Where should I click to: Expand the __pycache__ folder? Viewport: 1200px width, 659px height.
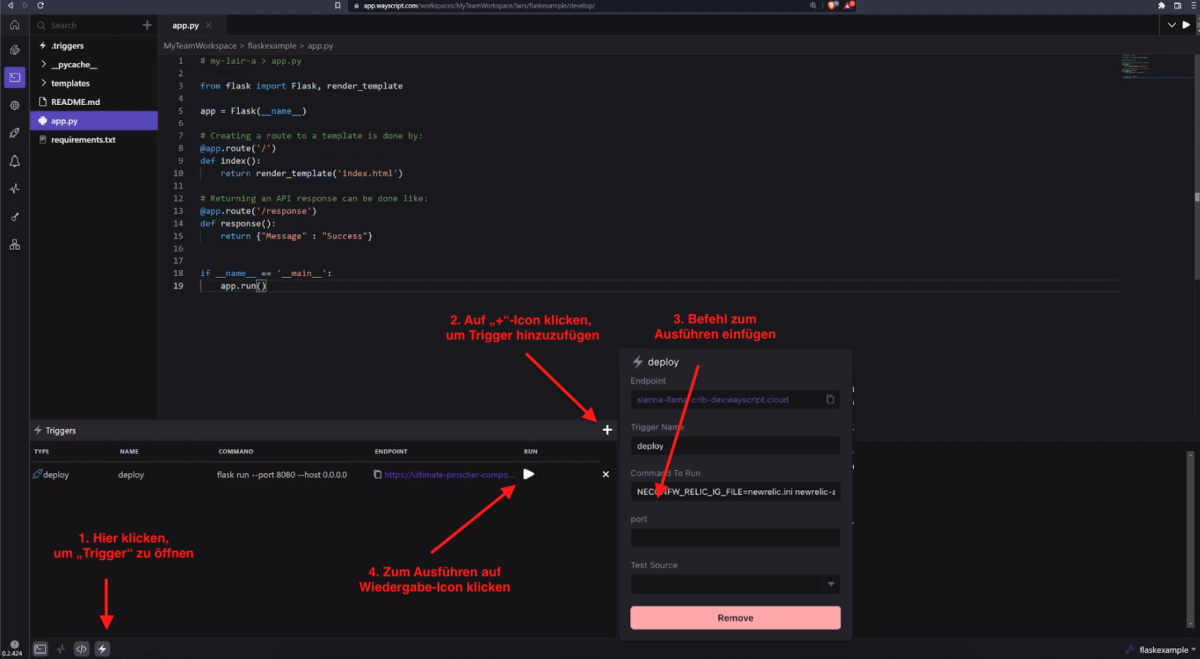point(73,64)
